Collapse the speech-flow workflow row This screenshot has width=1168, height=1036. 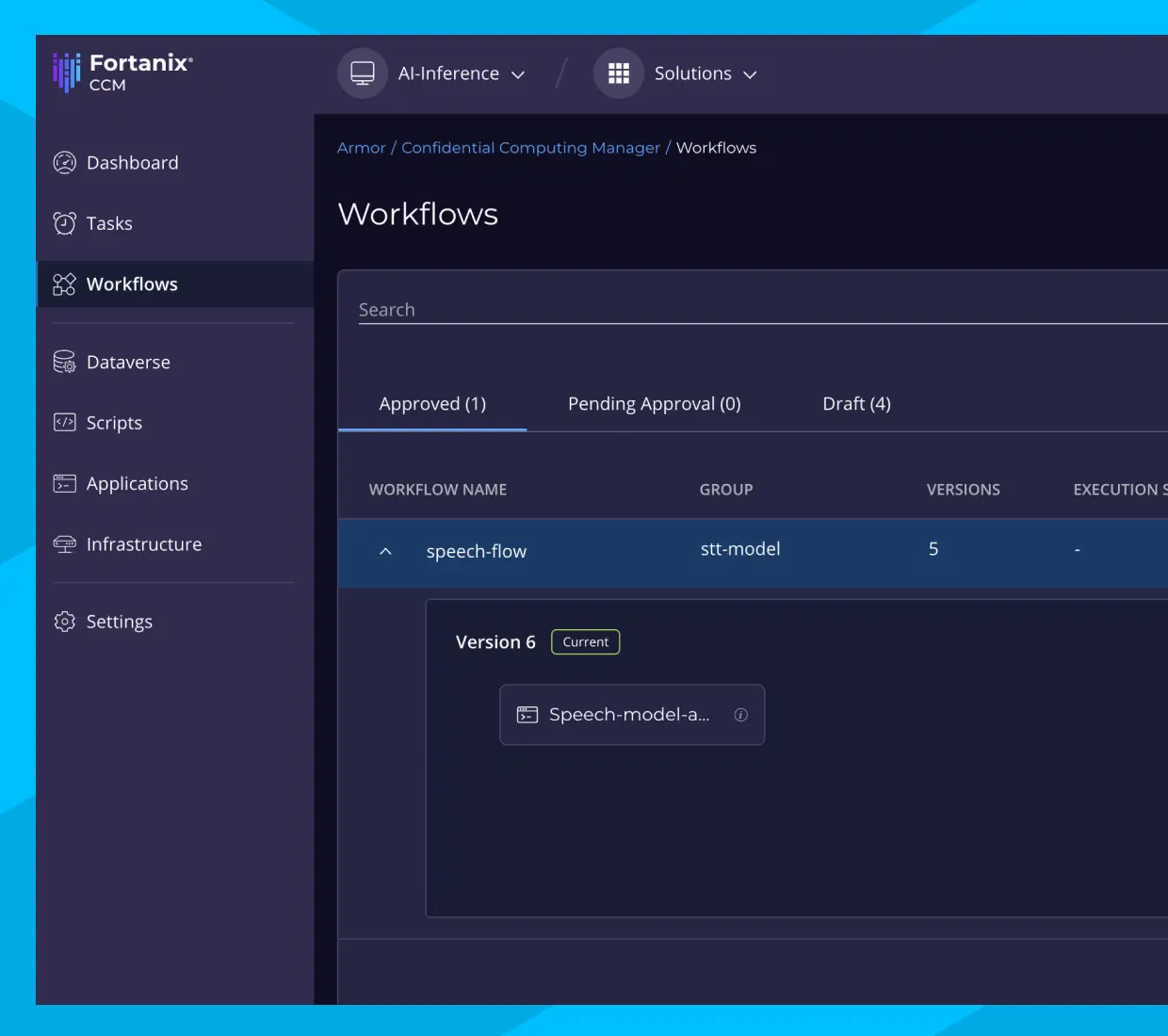[x=385, y=552]
